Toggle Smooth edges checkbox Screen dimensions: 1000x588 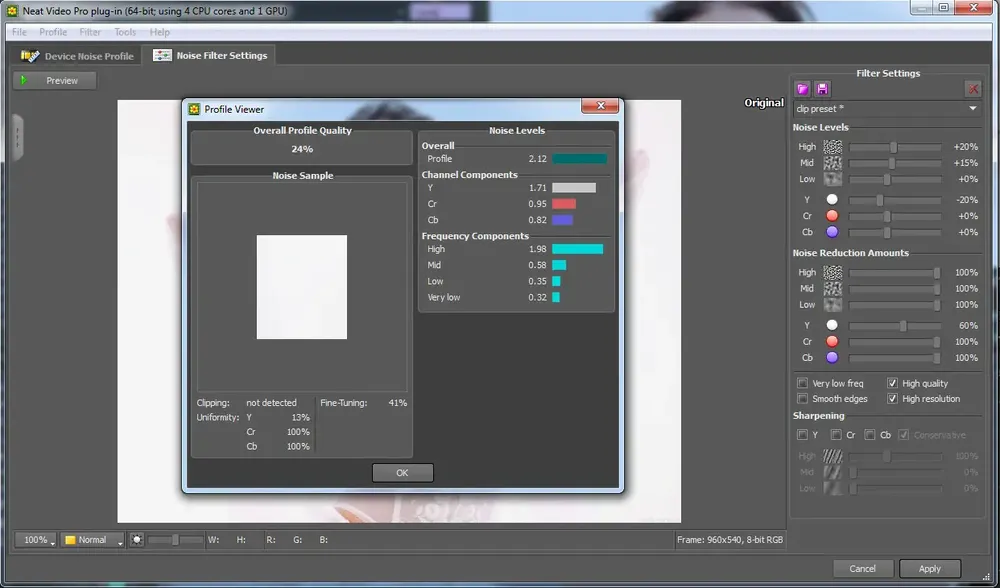pos(802,399)
